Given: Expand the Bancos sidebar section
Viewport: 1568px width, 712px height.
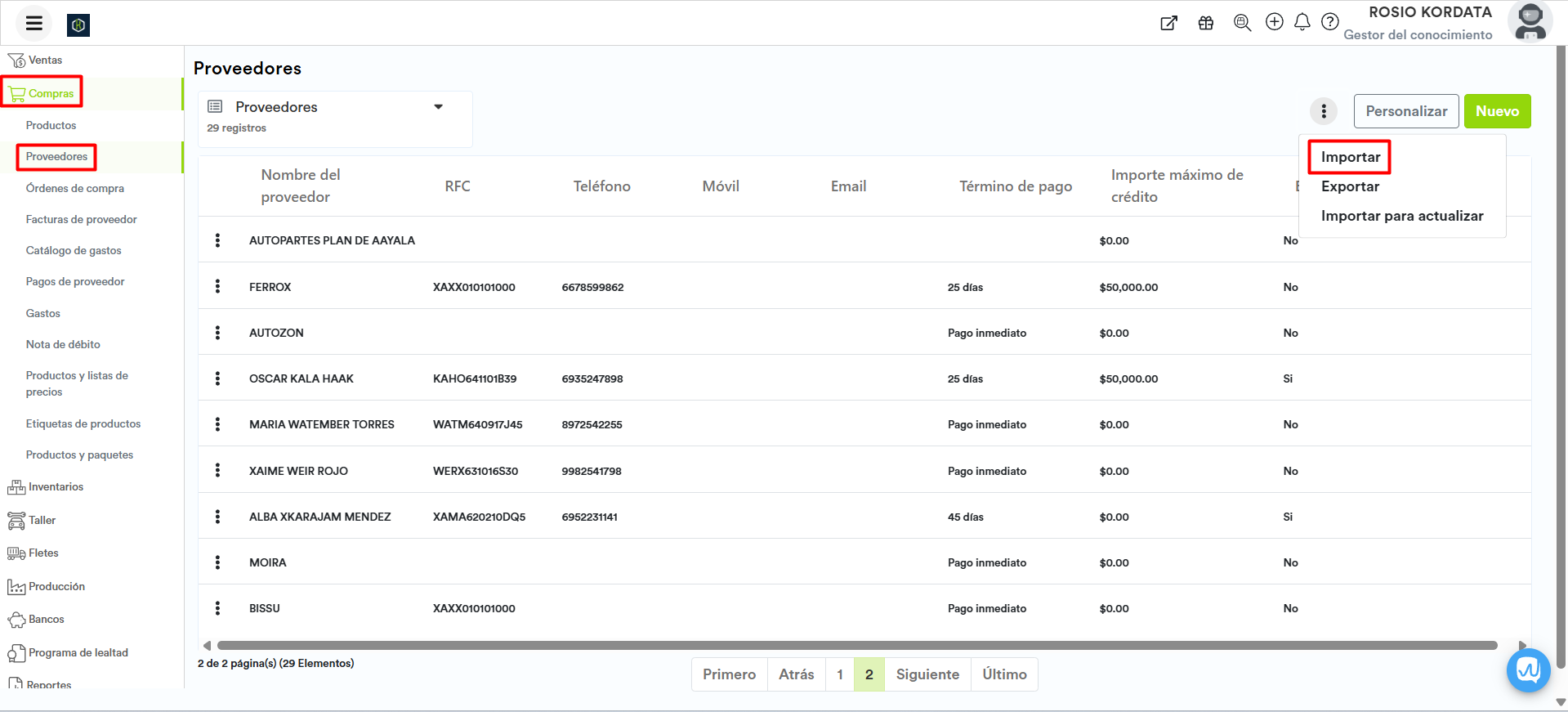Looking at the screenshot, I should [46, 620].
